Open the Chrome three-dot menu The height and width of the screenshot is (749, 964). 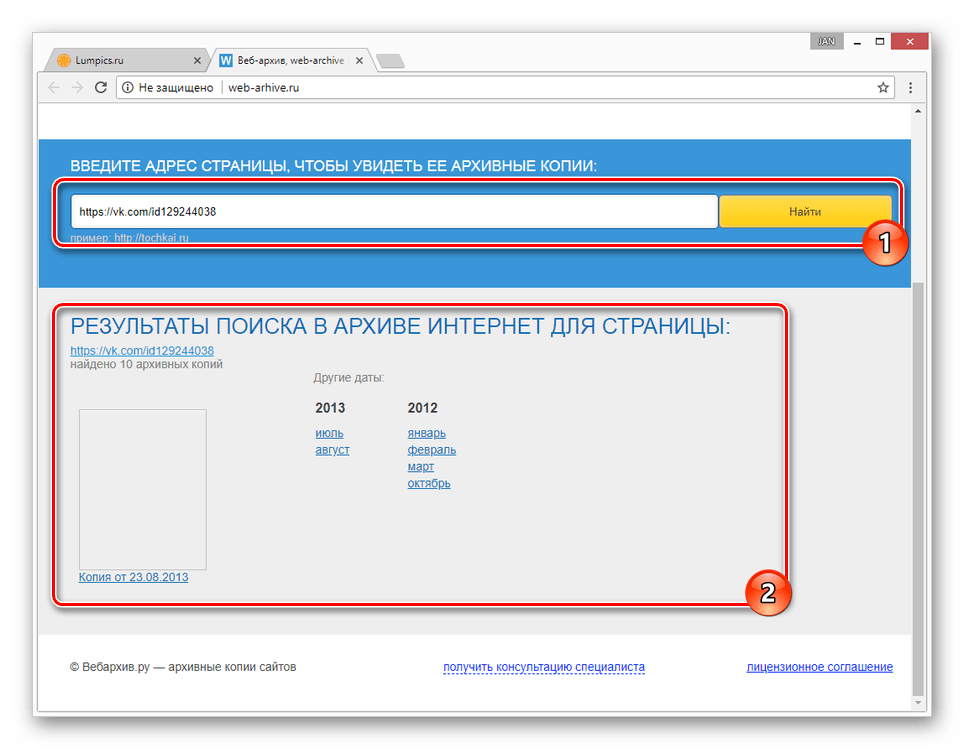[910, 88]
